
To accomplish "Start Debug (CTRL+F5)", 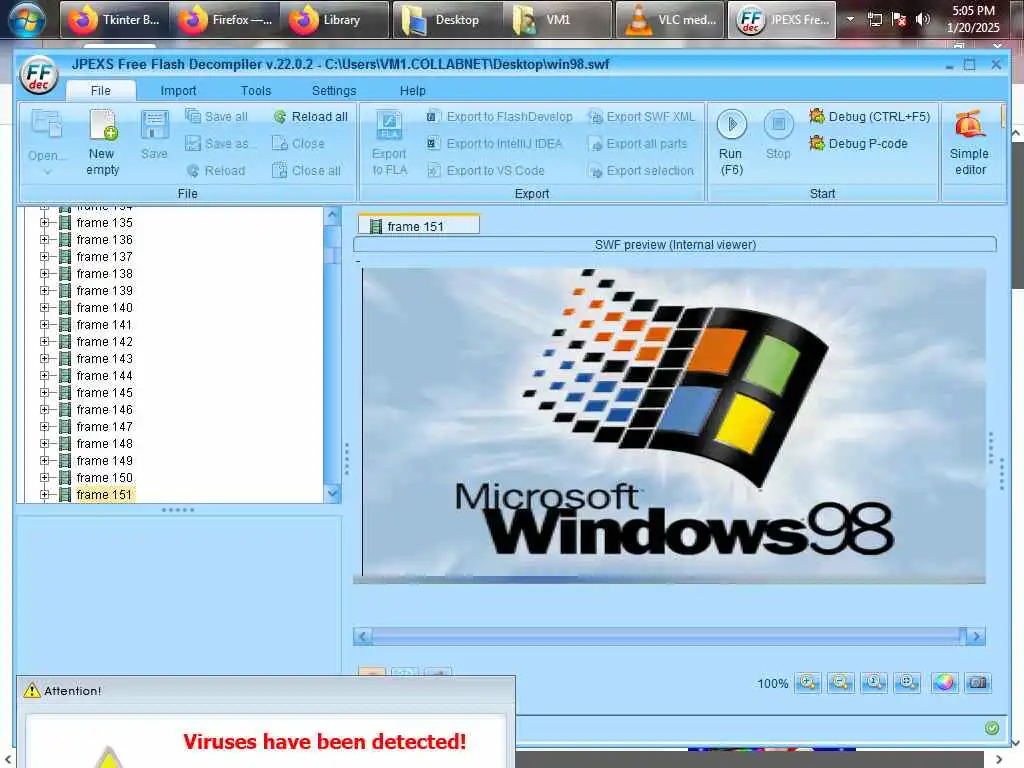I will pyautogui.click(x=869, y=116).
